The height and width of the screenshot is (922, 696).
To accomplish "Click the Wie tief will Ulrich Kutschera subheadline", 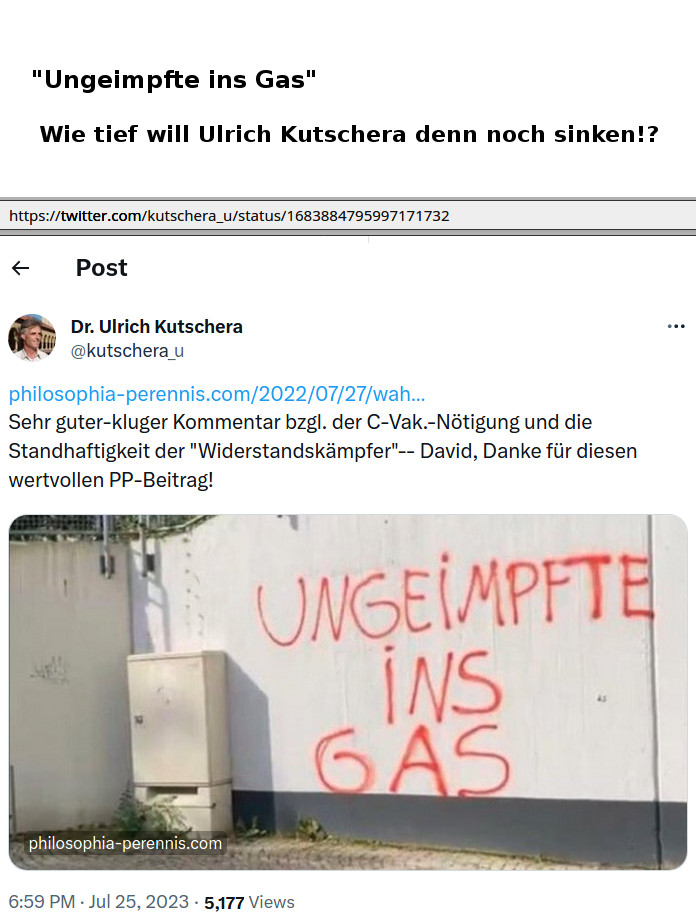I will coord(349,134).
